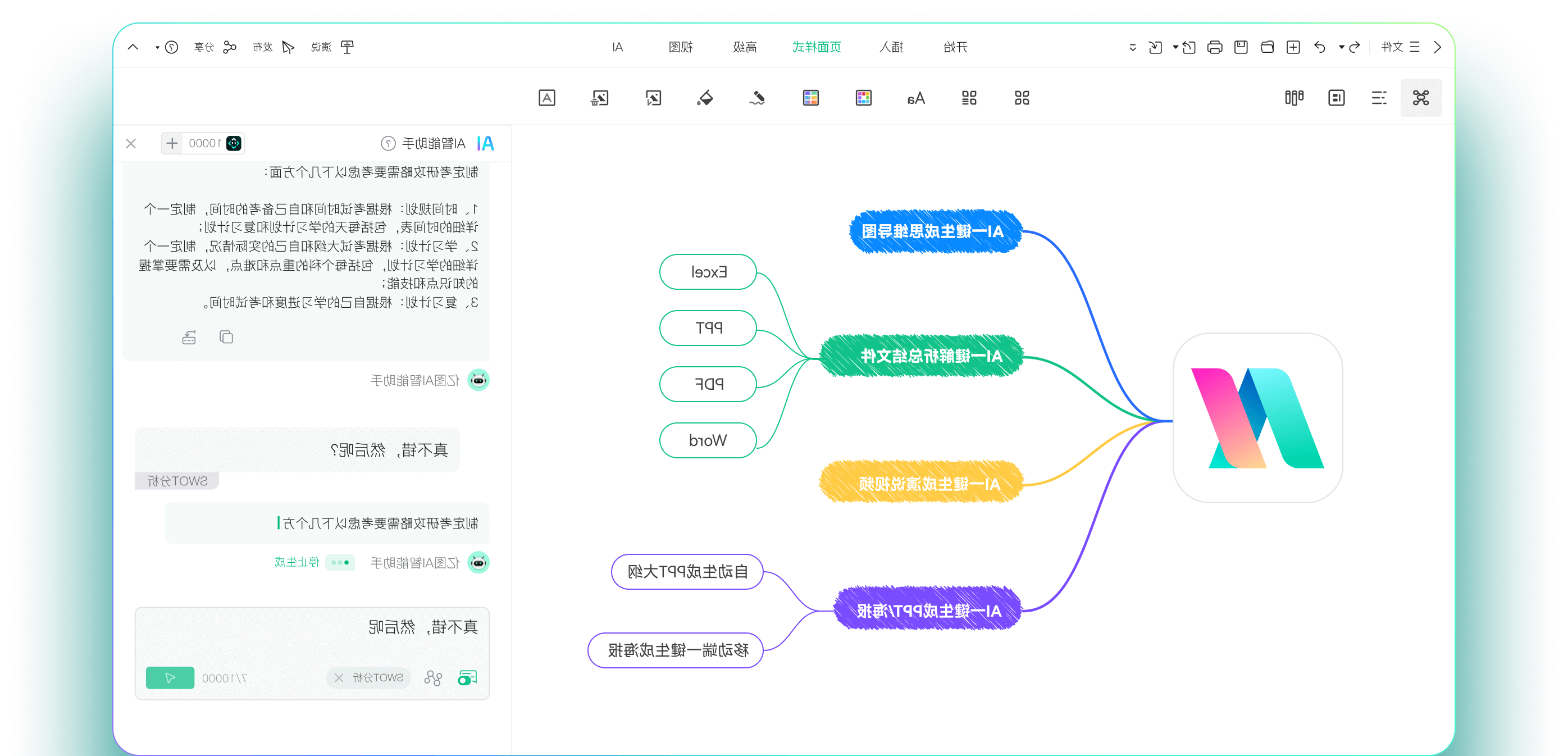Copy the AI reply with the copy icon
Viewport: 1568px width, 756px height.
[x=226, y=337]
